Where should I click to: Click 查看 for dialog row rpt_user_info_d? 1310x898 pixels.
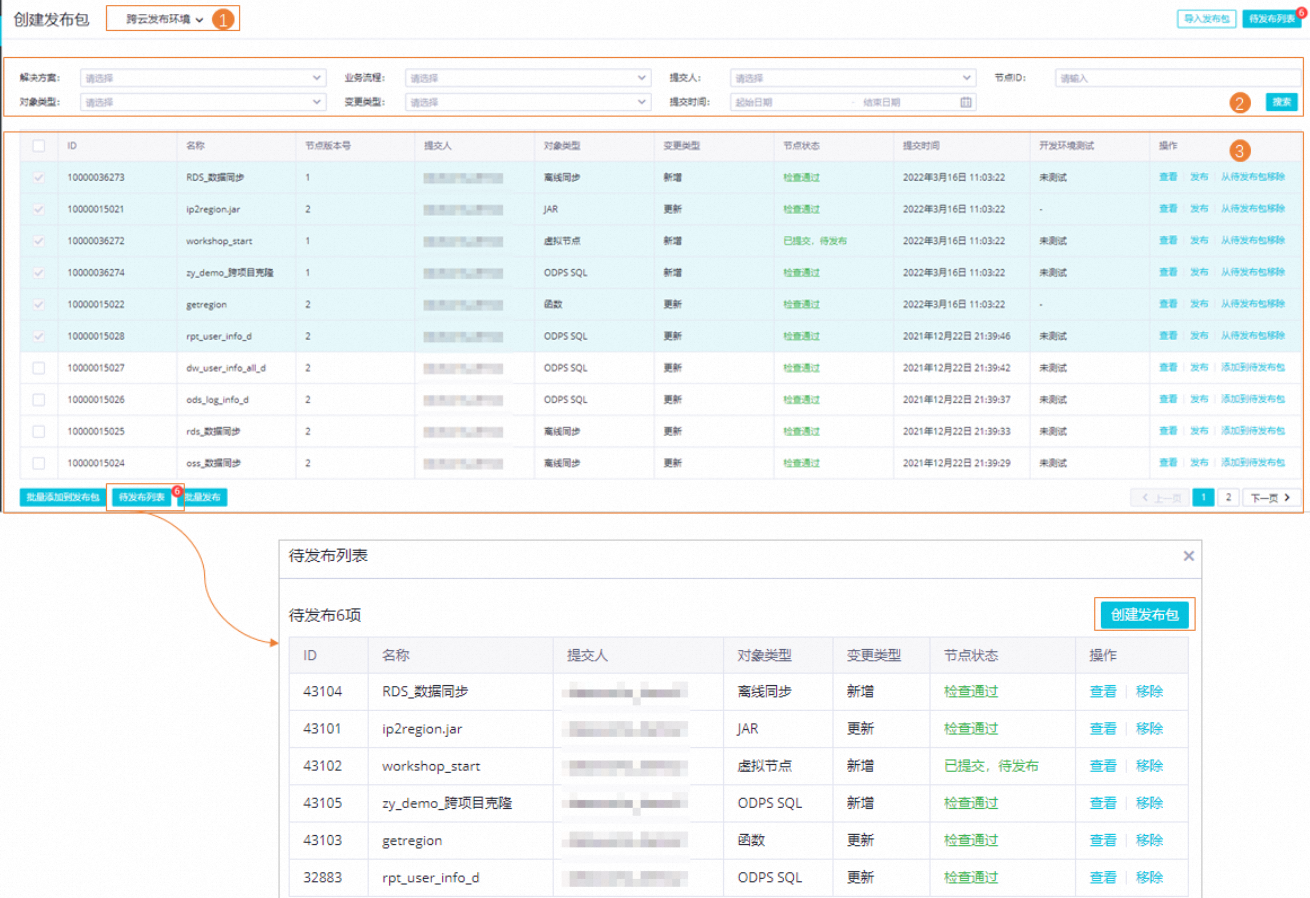coord(1103,877)
